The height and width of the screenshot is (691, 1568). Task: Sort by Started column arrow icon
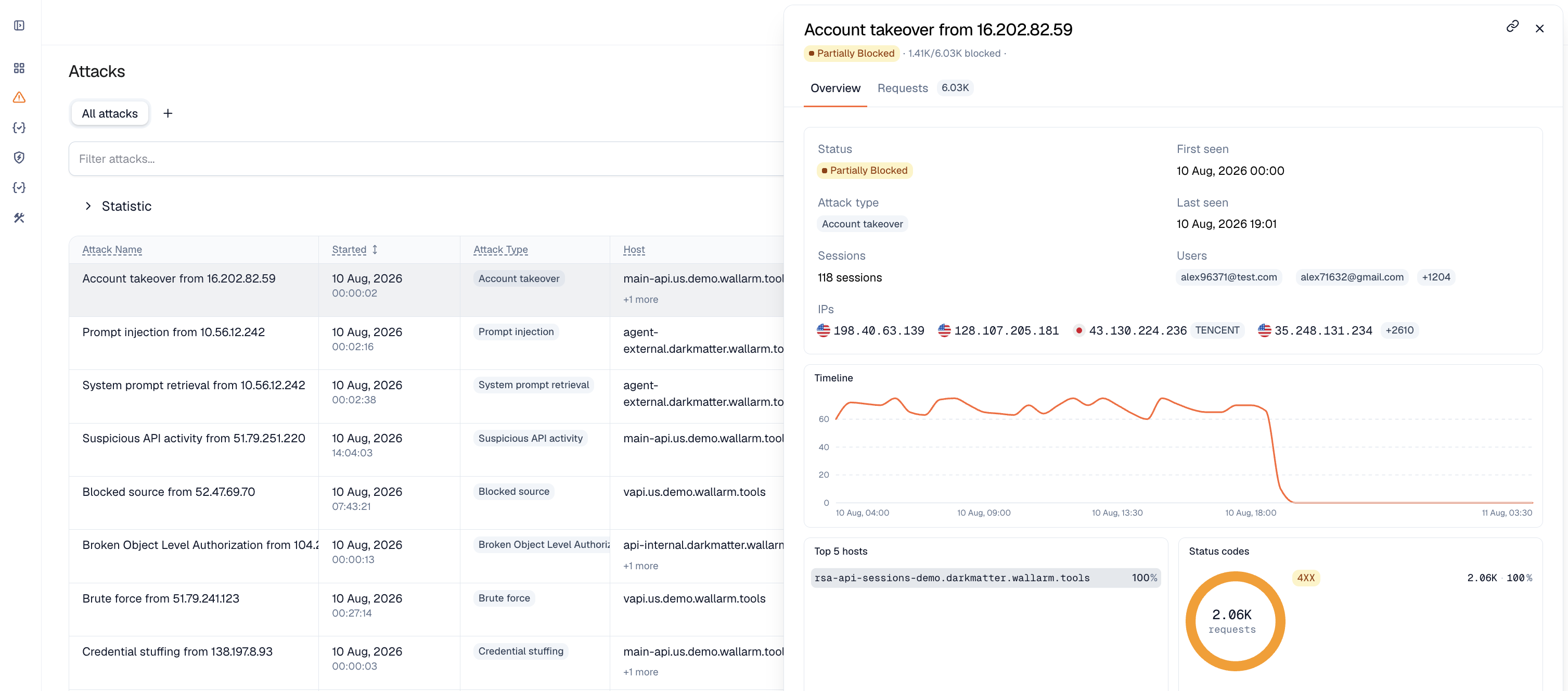(375, 250)
